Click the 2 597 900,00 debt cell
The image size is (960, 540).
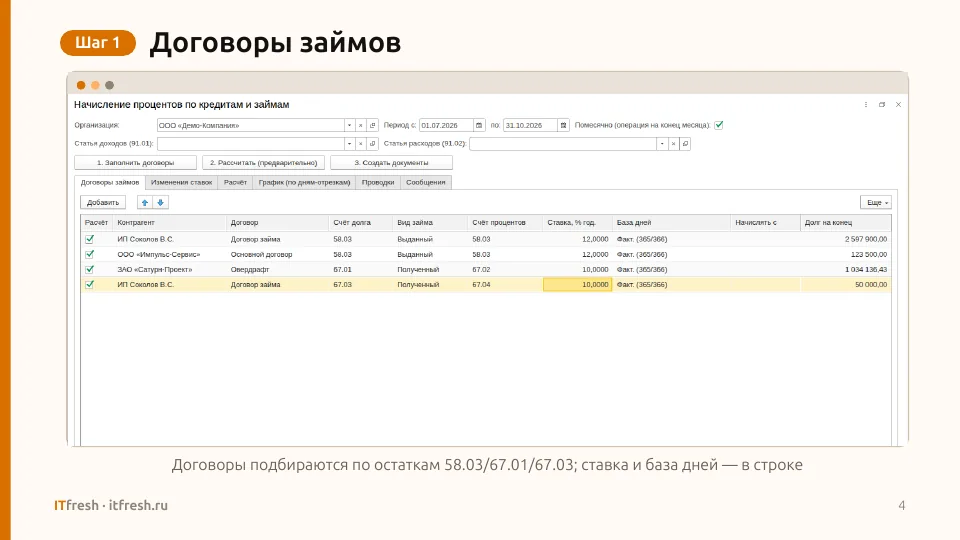846,239
